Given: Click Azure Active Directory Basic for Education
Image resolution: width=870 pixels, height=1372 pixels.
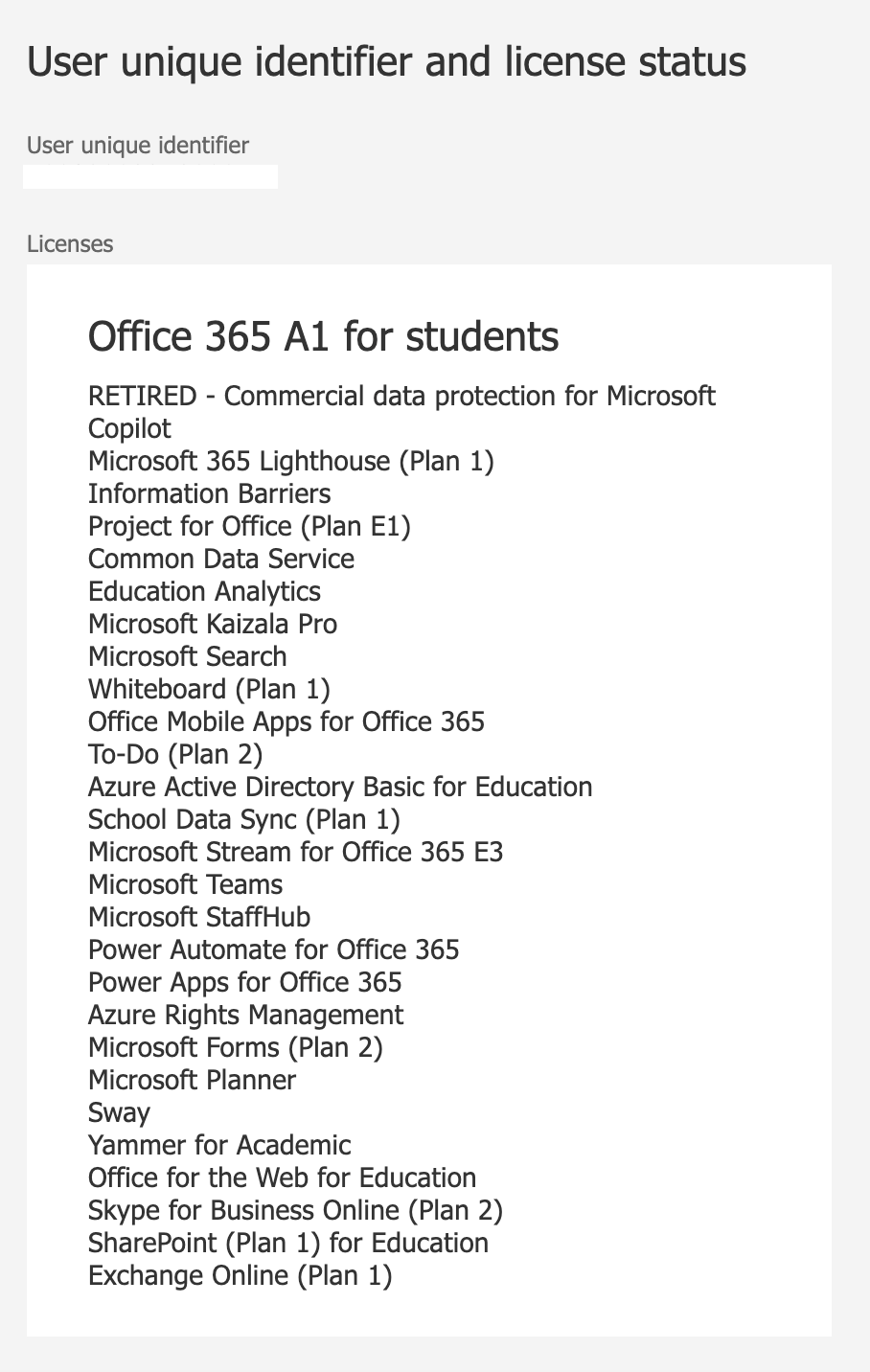Looking at the screenshot, I should coord(340,788).
